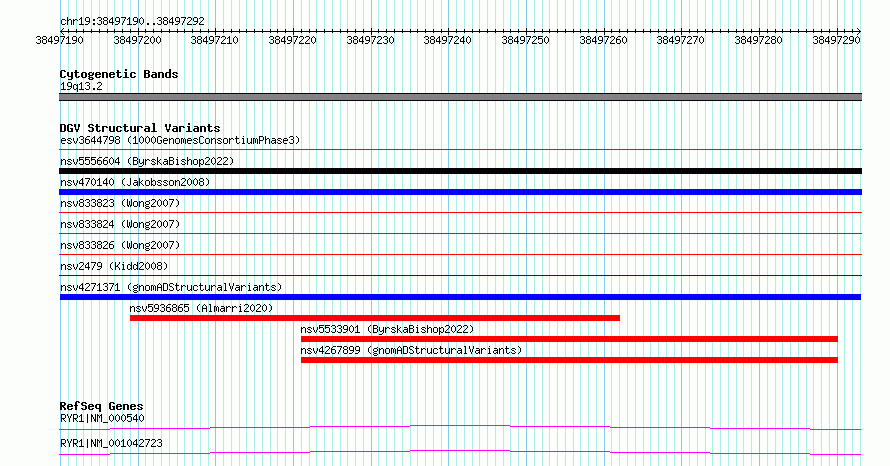Open variant nsv833823 (Wong2007)

(x=120, y=203)
